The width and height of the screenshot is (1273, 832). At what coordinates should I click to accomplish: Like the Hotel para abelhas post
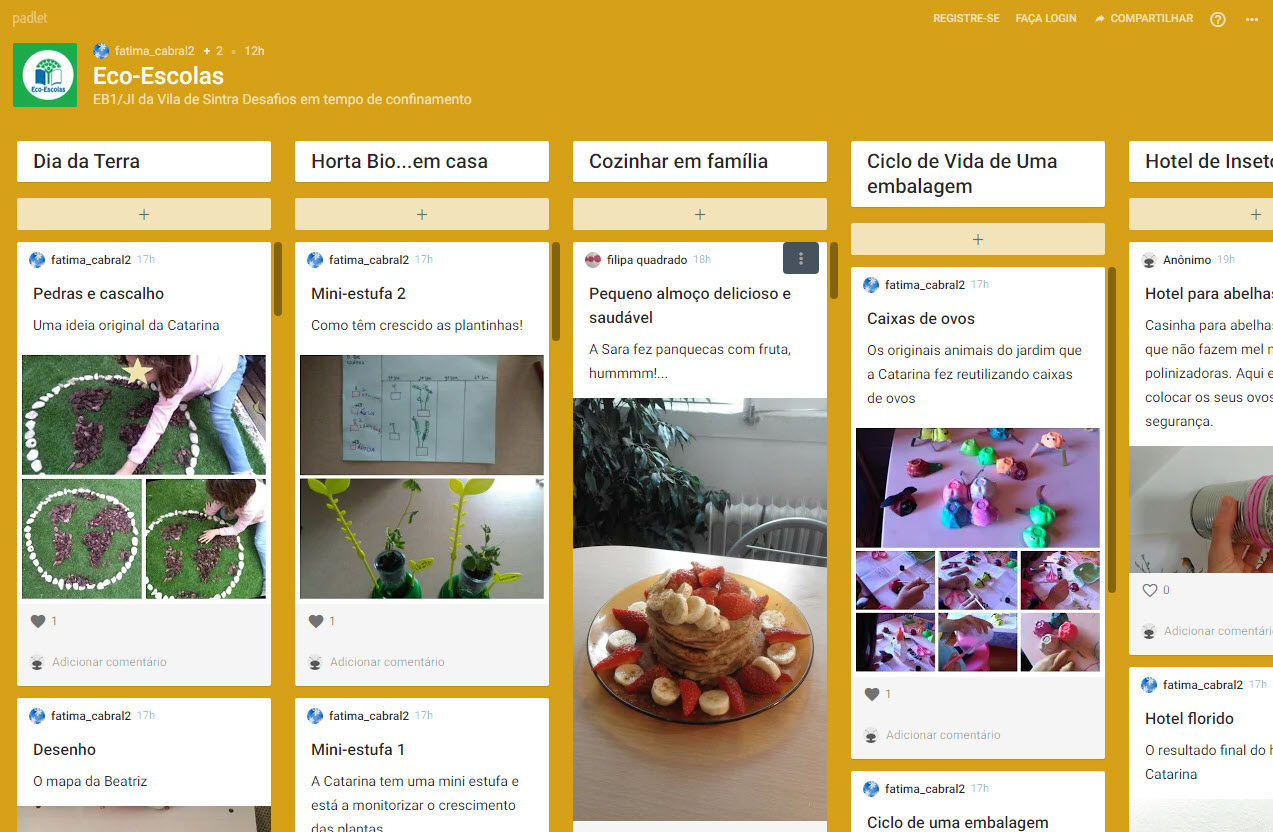(1150, 590)
